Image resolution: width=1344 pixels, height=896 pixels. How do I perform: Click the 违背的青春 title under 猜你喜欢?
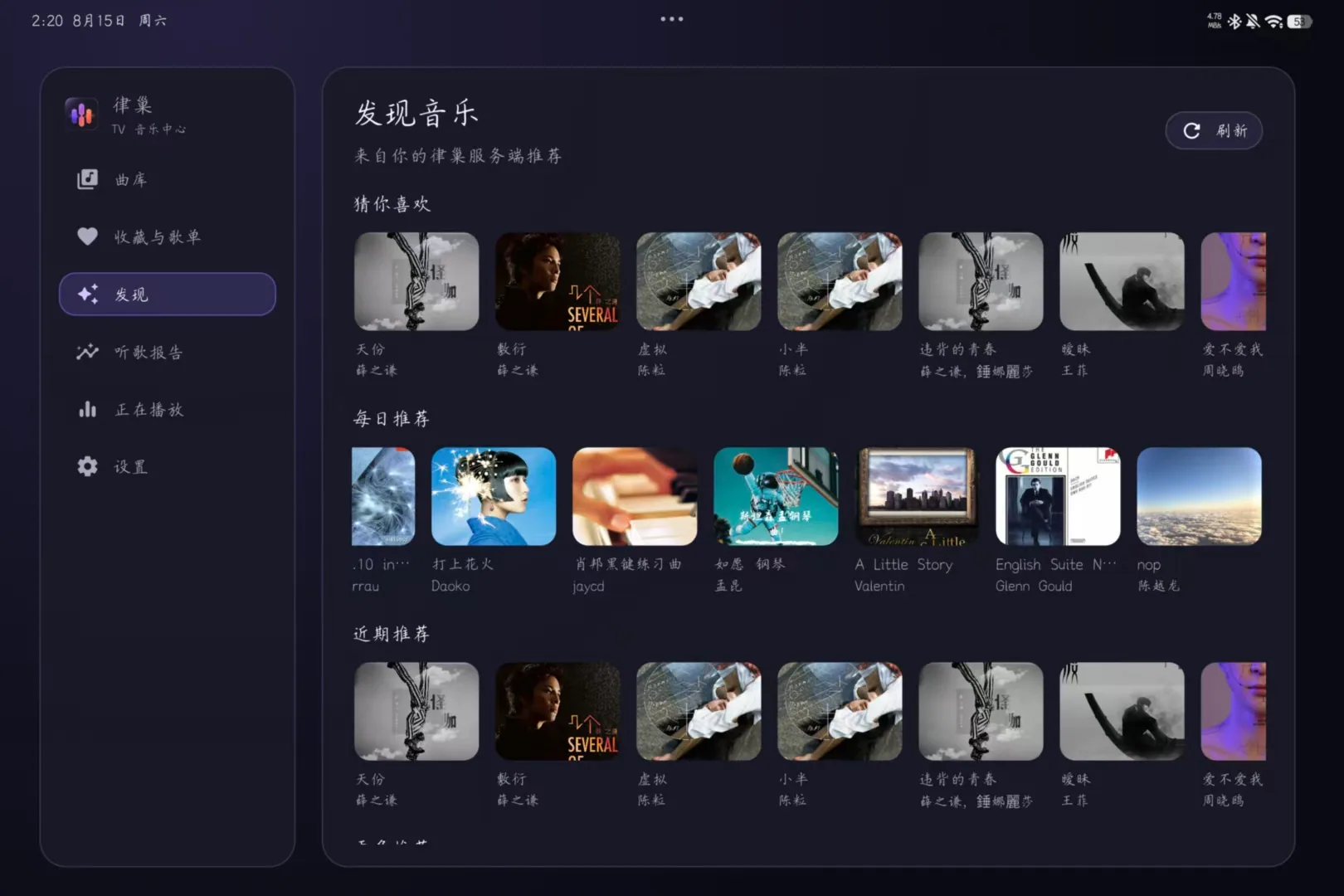coord(958,349)
